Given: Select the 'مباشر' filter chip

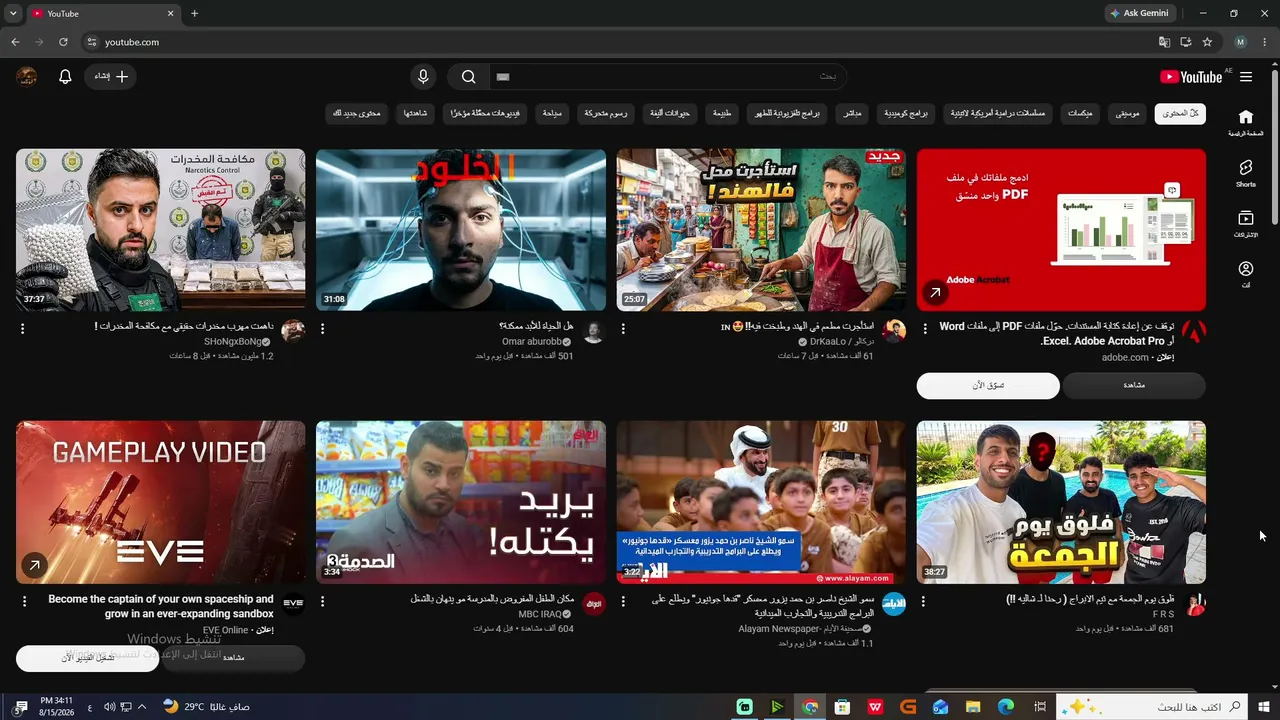Looking at the screenshot, I should (853, 113).
